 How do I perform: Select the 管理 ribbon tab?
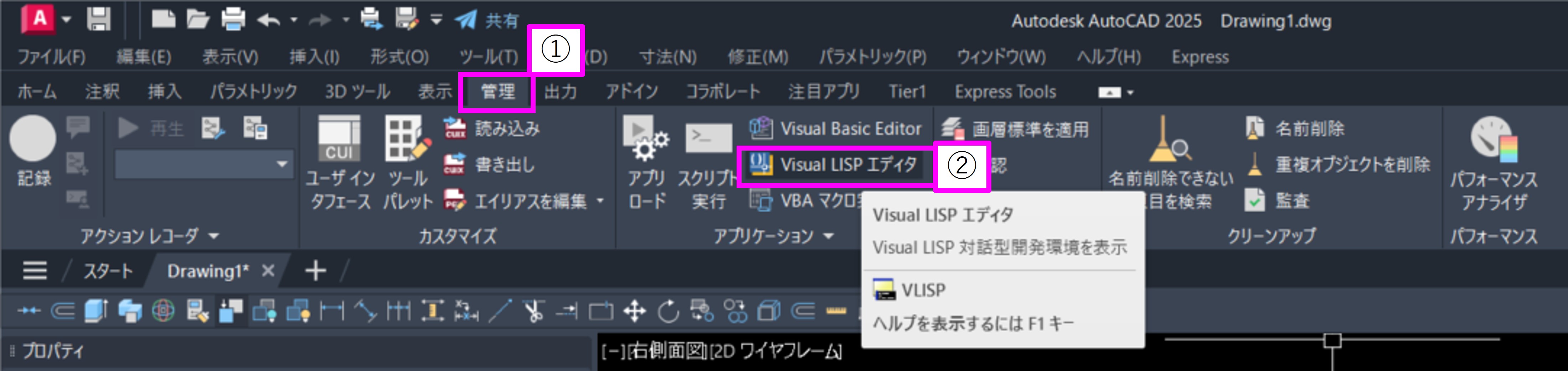point(498,92)
